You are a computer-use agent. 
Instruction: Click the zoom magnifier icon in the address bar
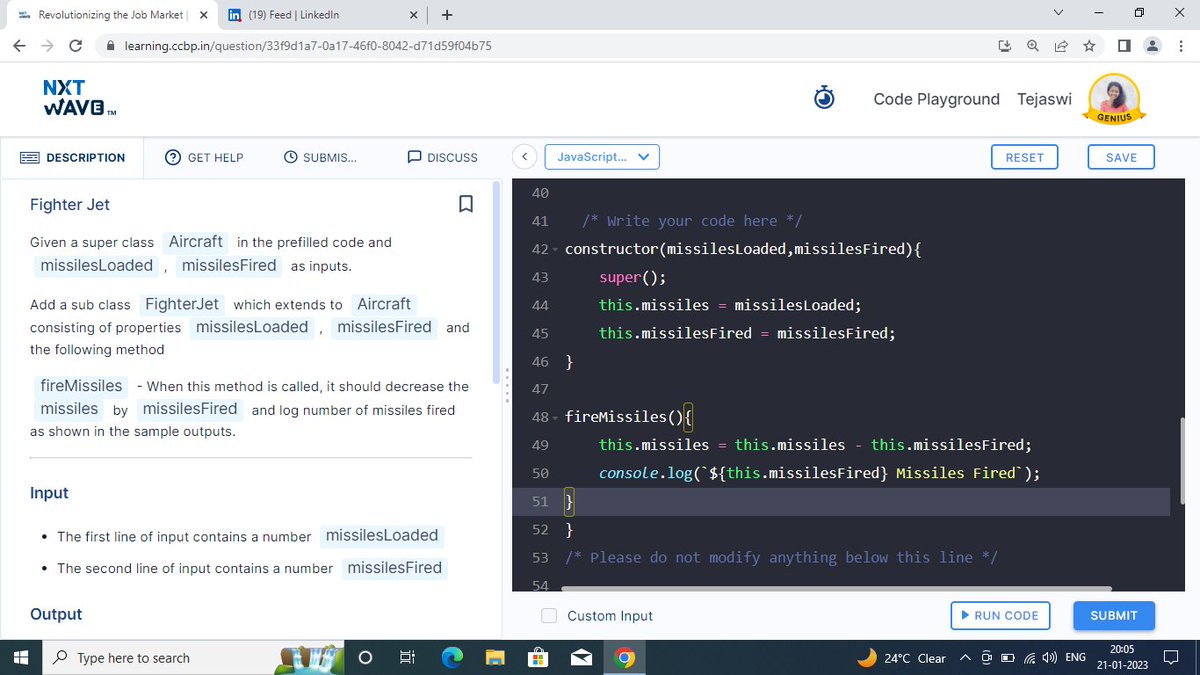(1033, 46)
